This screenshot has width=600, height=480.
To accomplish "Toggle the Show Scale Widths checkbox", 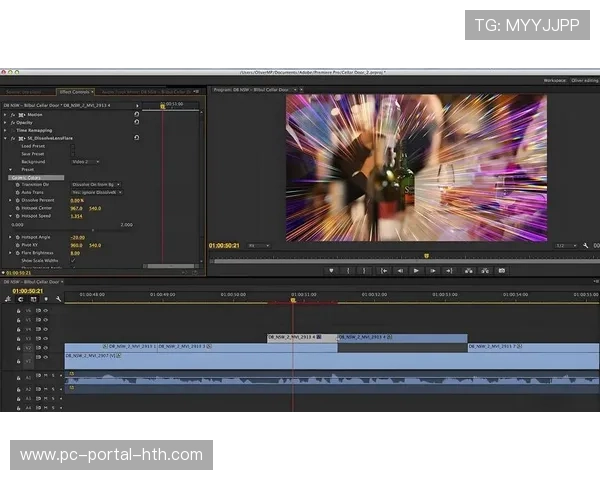I will (x=73, y=261).
